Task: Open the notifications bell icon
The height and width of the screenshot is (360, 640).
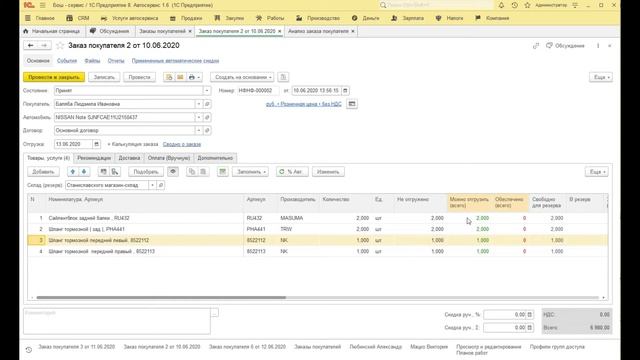Action: [501, 5]
